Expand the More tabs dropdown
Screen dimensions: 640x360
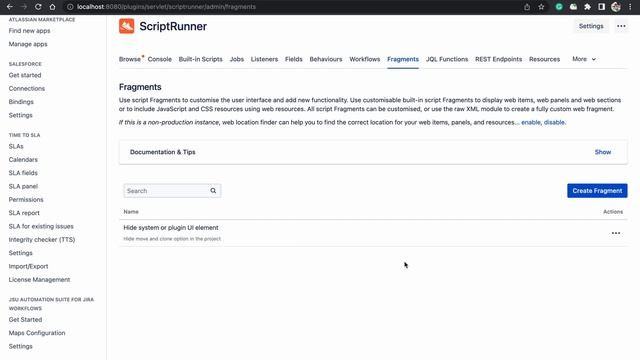[x=584, y=59]
